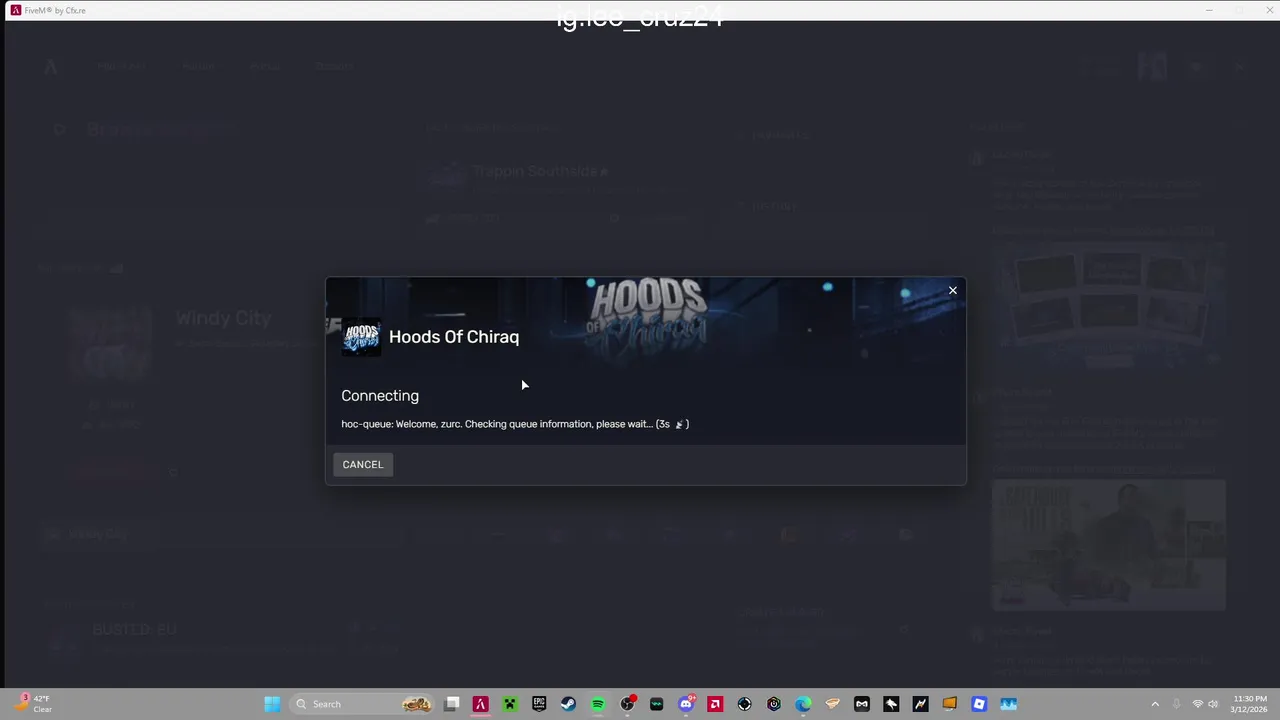This screenshot has height=720, width=1280.
Task: Click the hoc-queue status message
Action: (x=515, y=424)
